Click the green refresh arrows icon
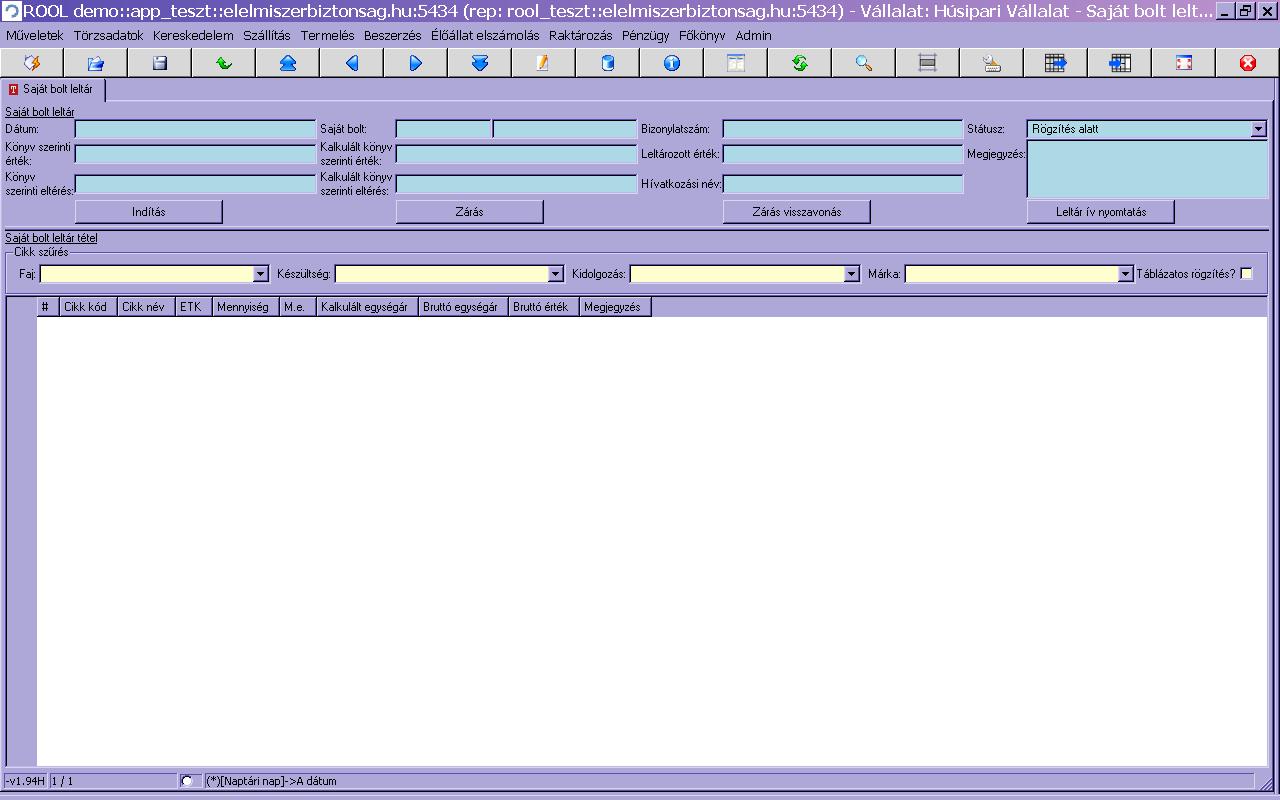The width and height of the screenshot is (1280, 800). 800,63
